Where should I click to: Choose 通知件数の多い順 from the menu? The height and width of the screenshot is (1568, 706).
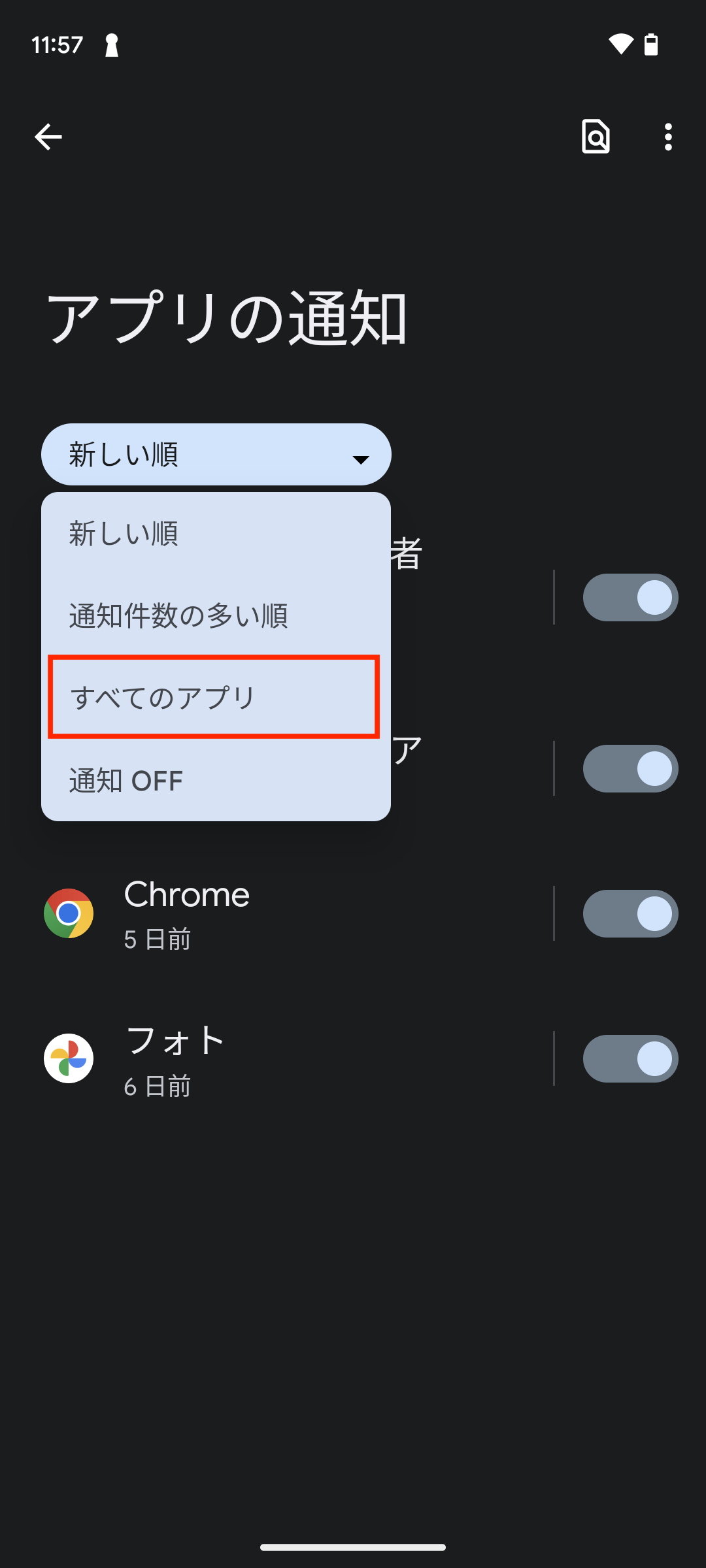point(178,615)
